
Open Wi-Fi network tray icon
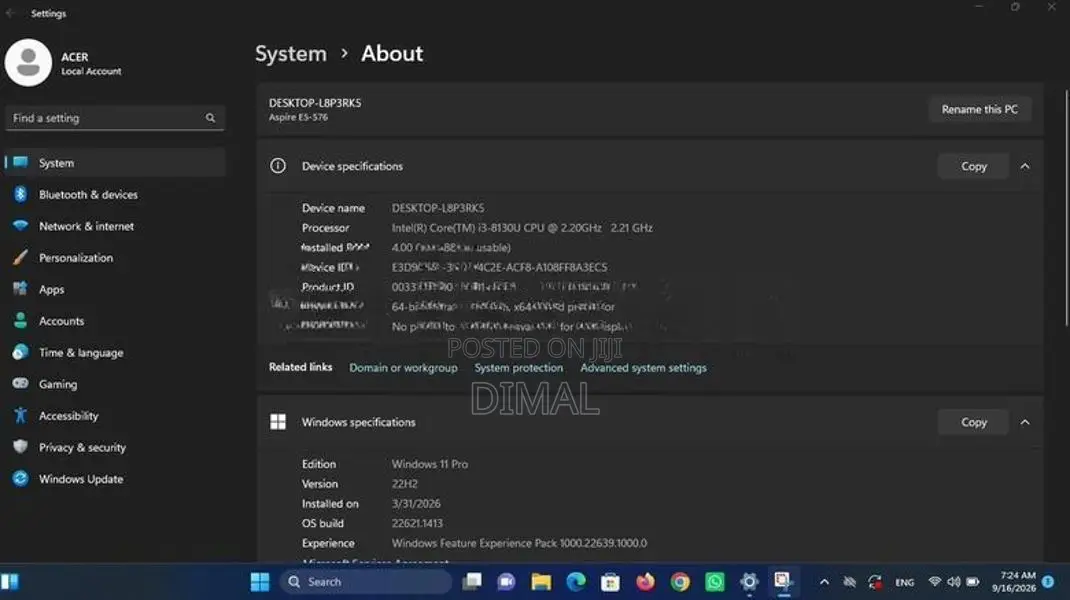(935, 582)
